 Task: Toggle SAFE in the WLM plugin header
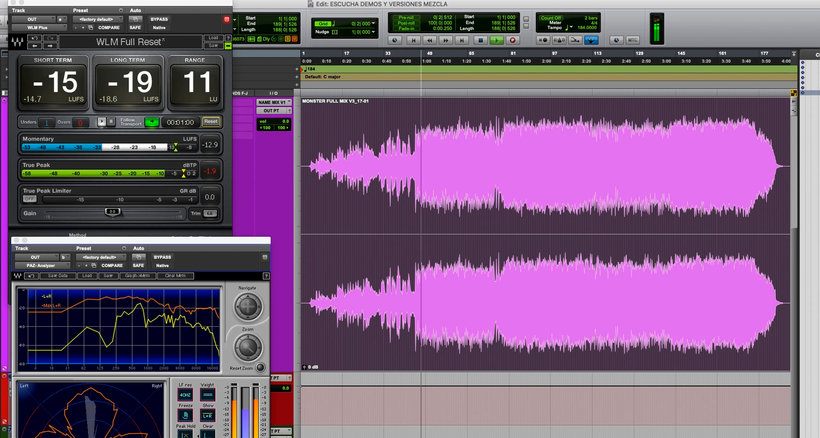[135, 28]
